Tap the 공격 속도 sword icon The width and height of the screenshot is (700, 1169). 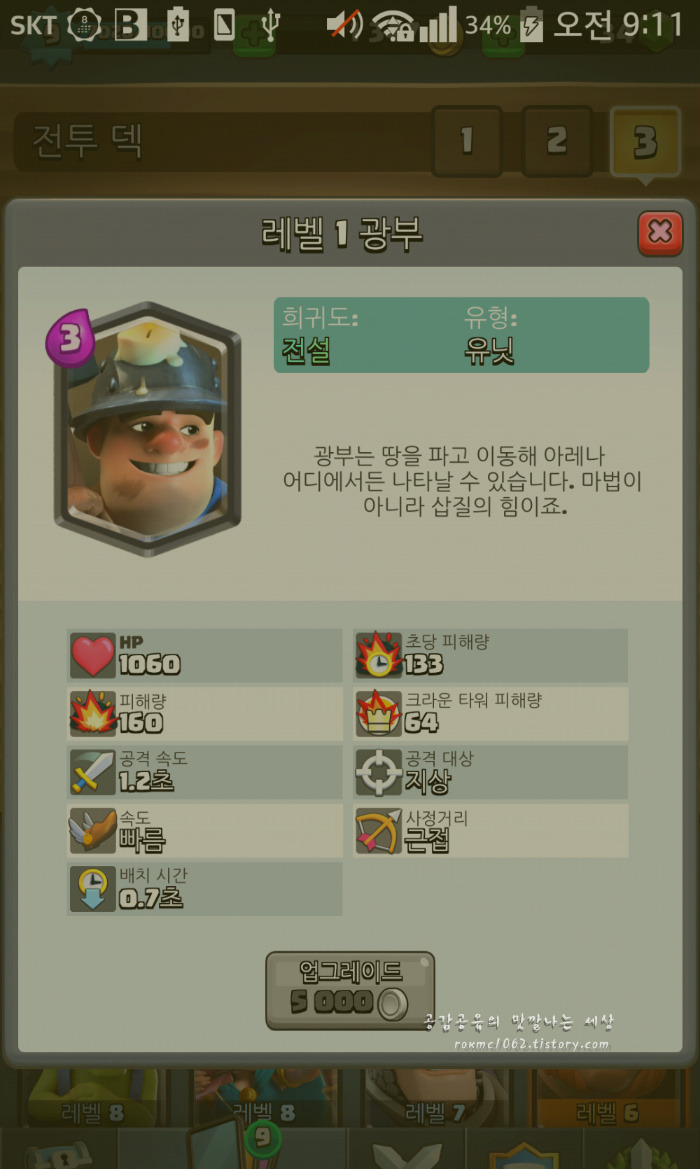93,772
